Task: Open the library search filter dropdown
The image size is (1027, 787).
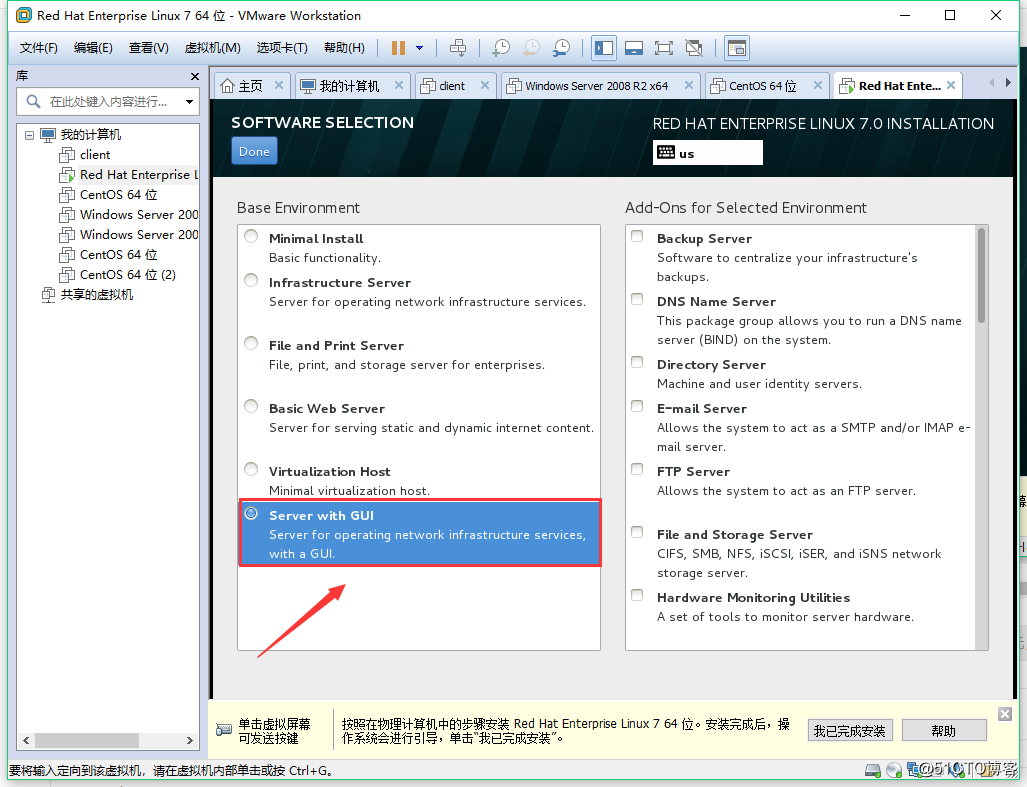Action: pos(189,101)
